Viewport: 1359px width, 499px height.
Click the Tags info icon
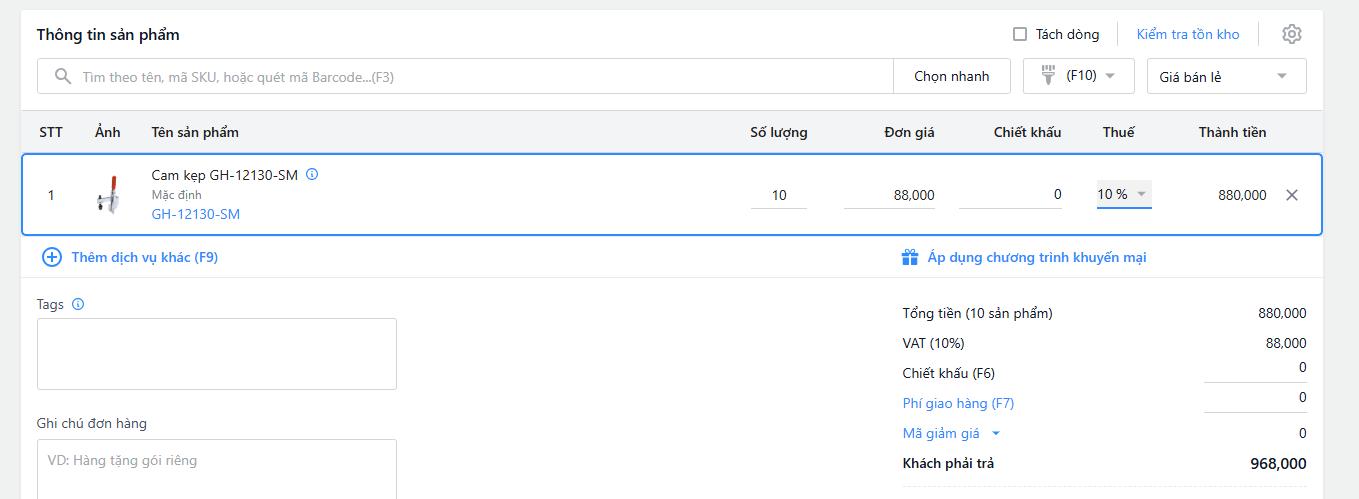point(78,304)
